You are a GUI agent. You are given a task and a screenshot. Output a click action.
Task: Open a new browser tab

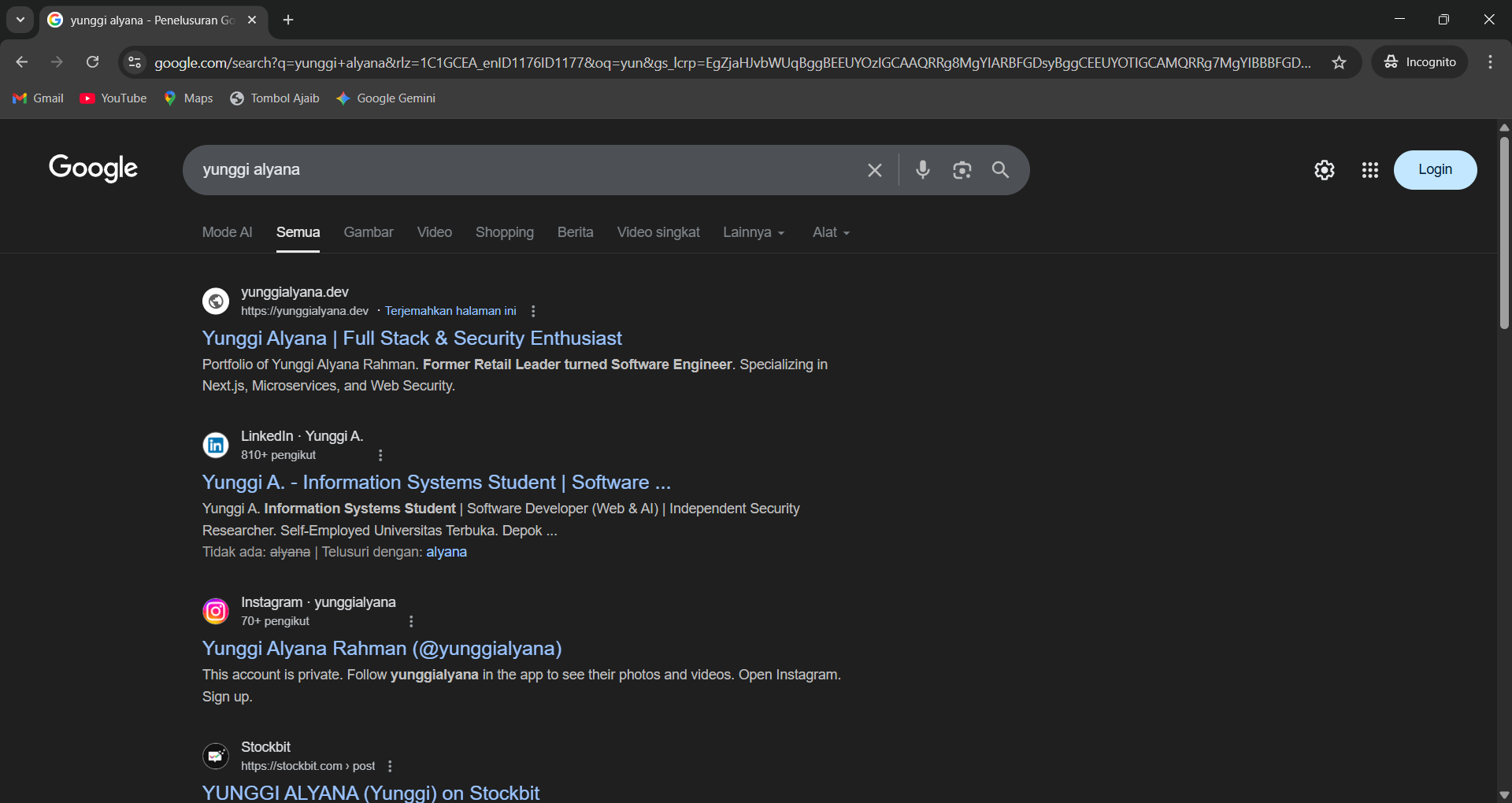(288, 20)
